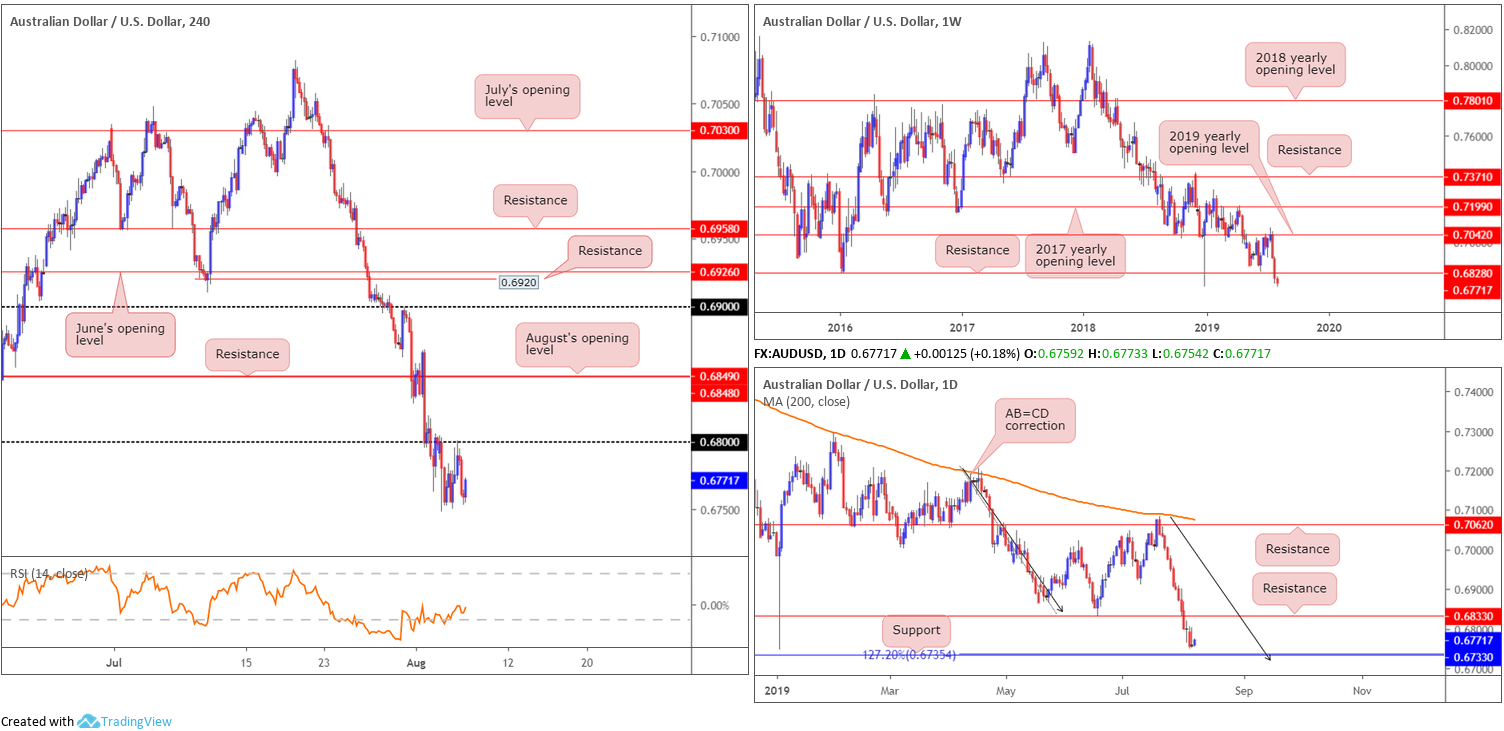Click the 0.70300 red price label
Screen dimensions: 1504x731
pyautogui.click(x=719, y=130)
